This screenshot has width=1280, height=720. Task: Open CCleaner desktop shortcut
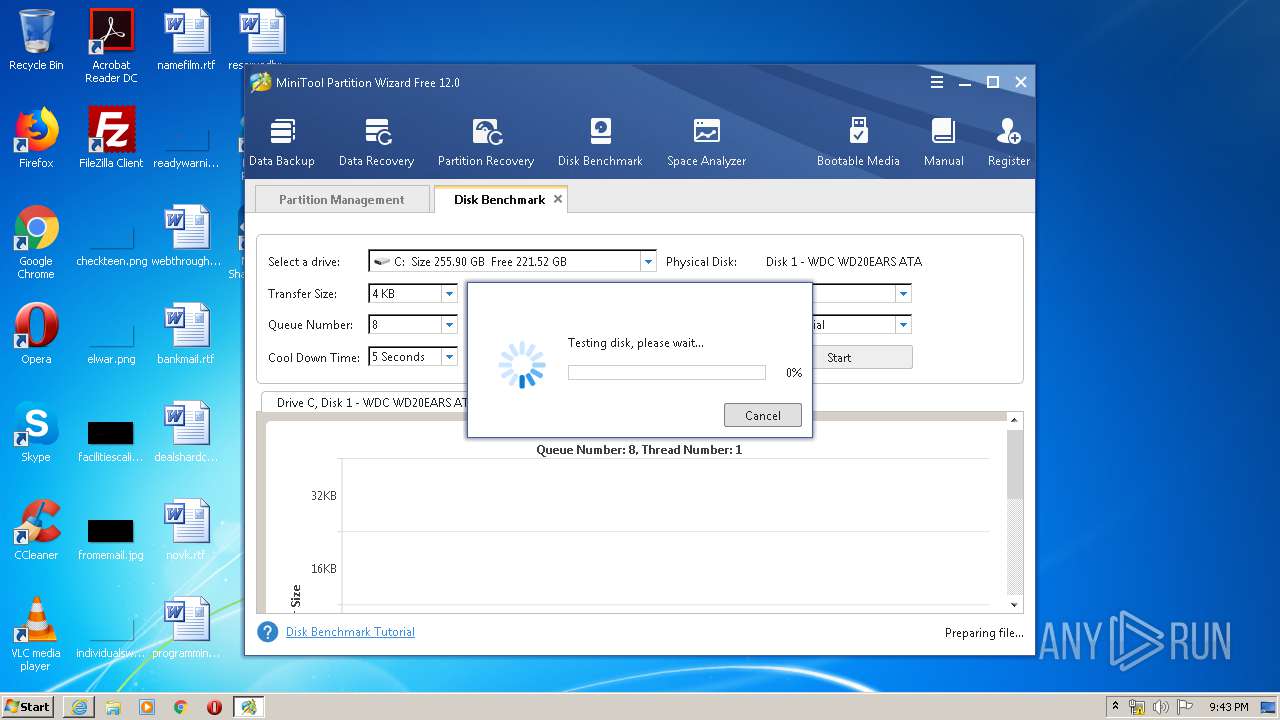36,530
